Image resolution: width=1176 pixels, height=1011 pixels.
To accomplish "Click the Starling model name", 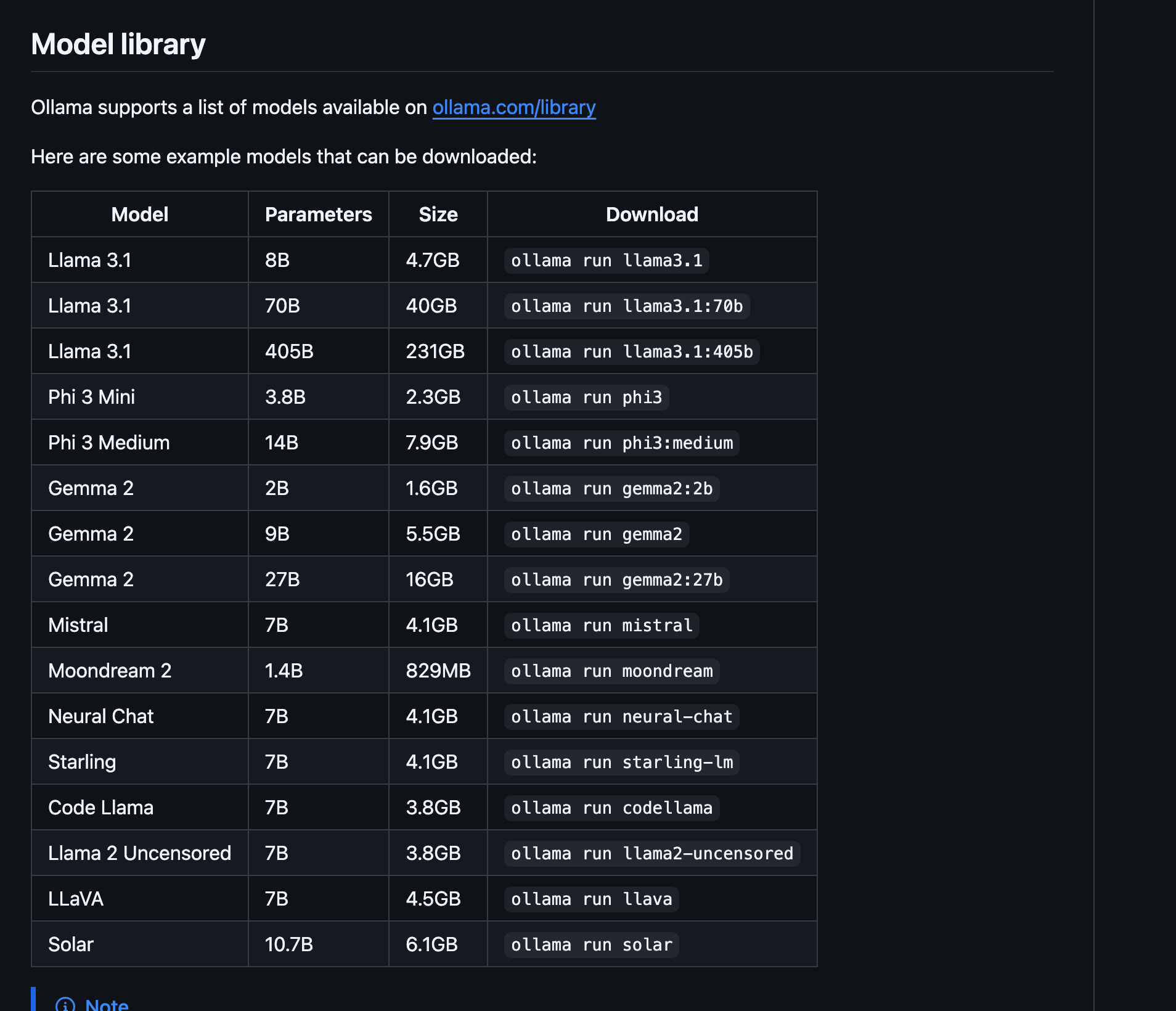I will pos(82,762).
